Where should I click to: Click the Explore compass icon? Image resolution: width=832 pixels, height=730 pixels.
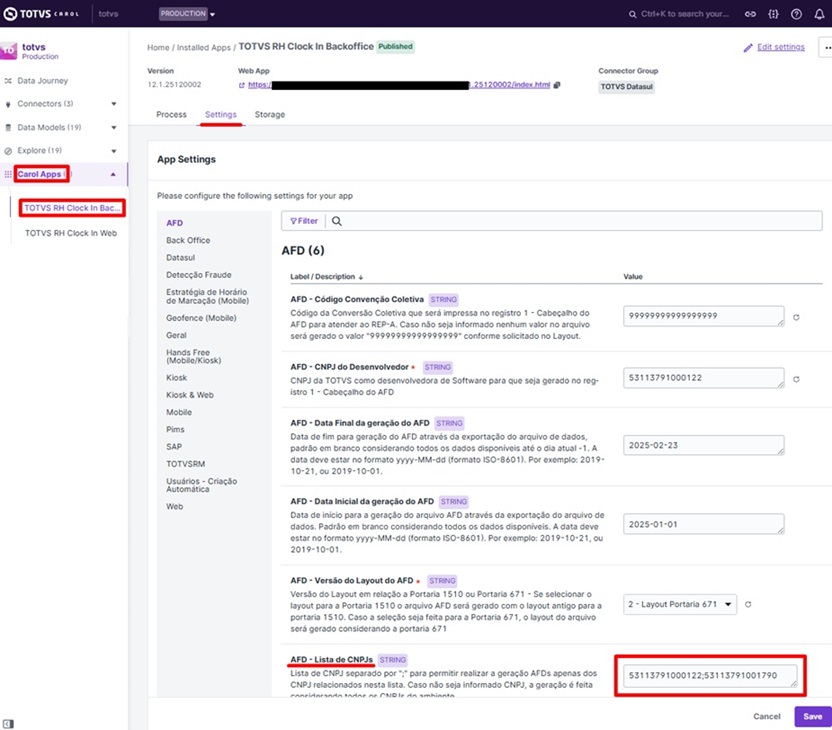pos(8,151)
